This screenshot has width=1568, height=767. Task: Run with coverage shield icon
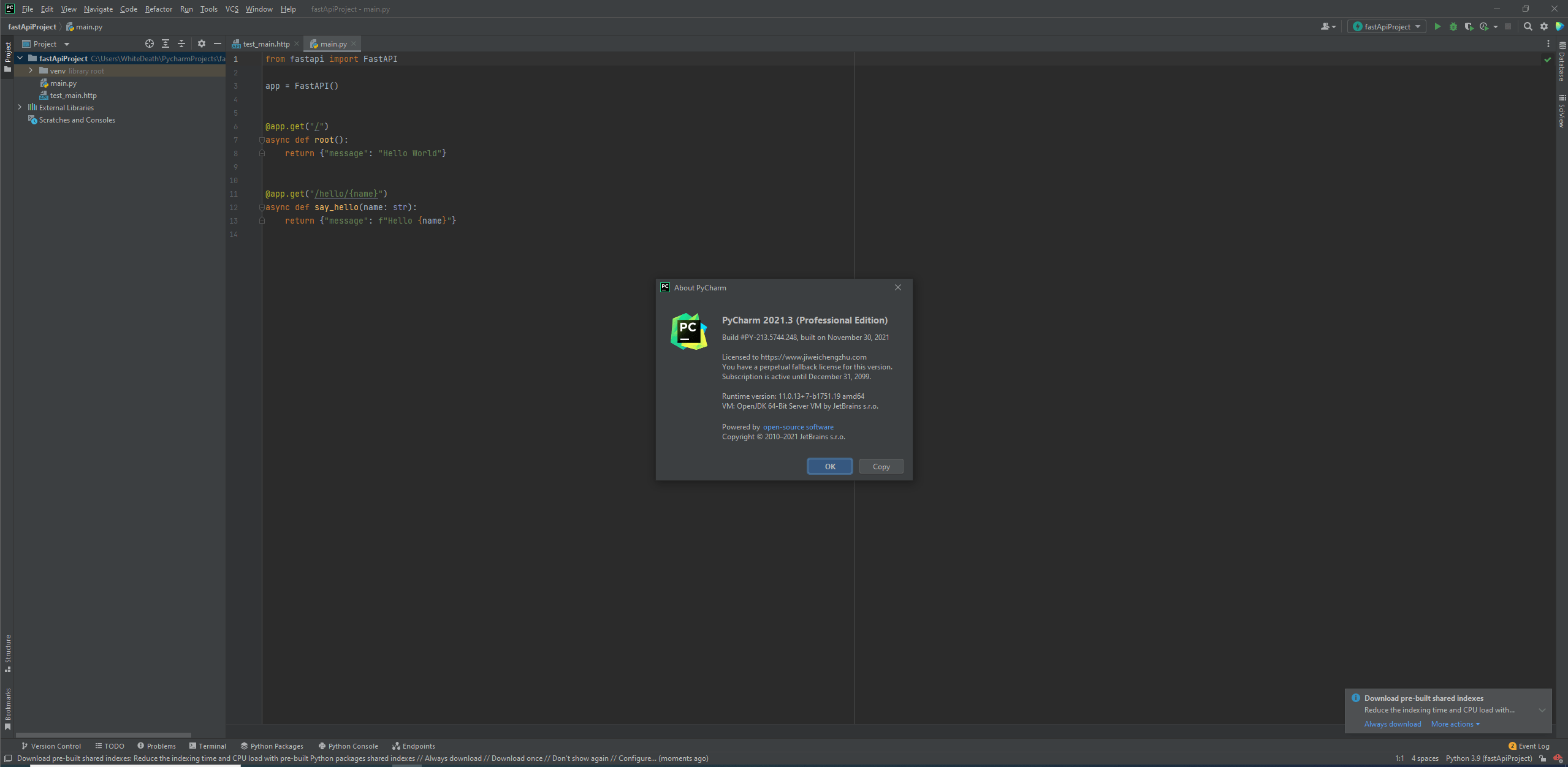(x=1469, y=26)
